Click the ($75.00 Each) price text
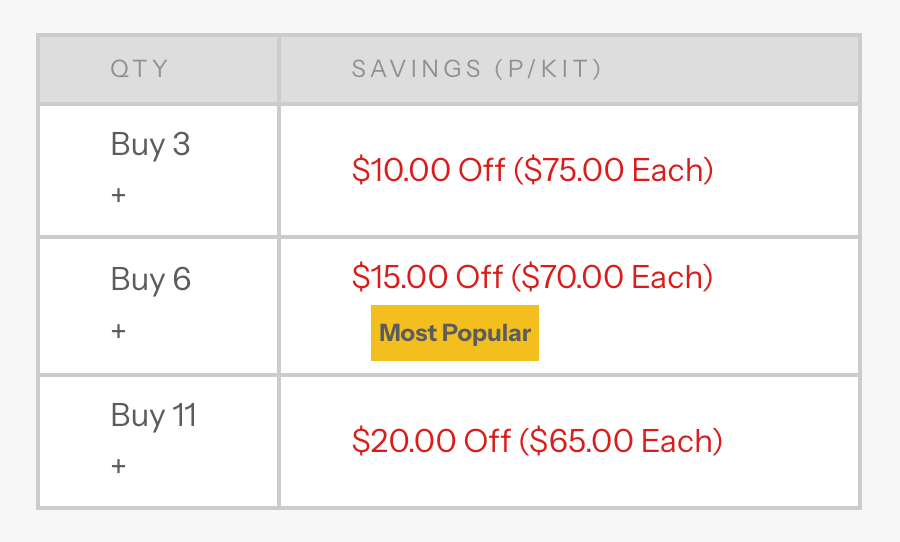900x542 pixels. coord(613,170)
